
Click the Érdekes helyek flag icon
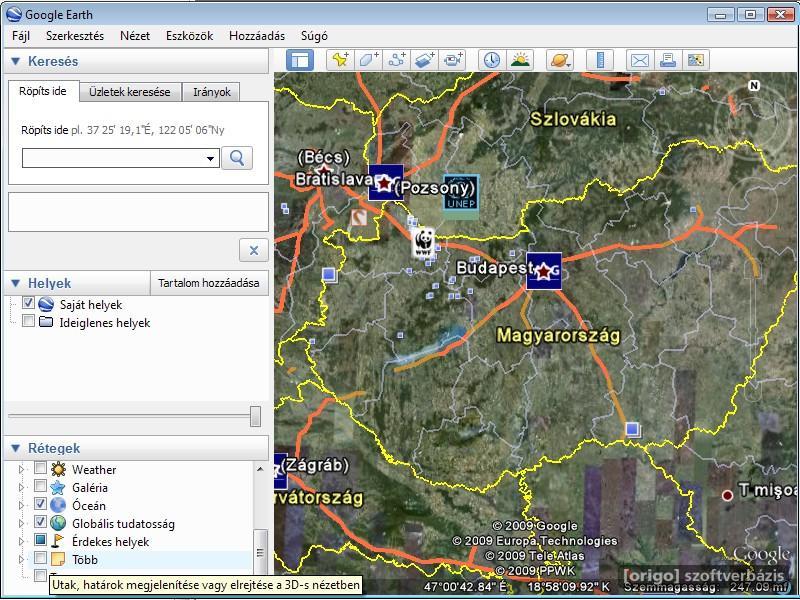(x=58, y=541)
